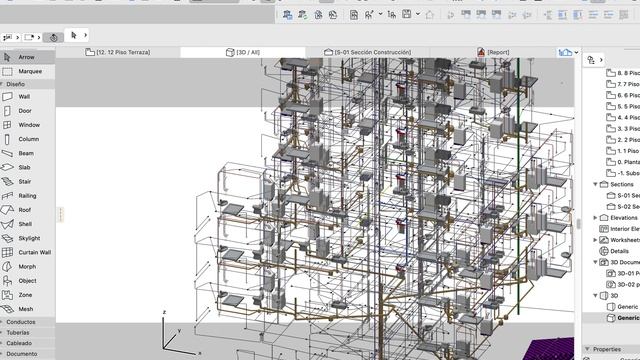640x360 pixels.
Task: Open 3D document 3D-02 in navigator
Action: coord(623,284)
